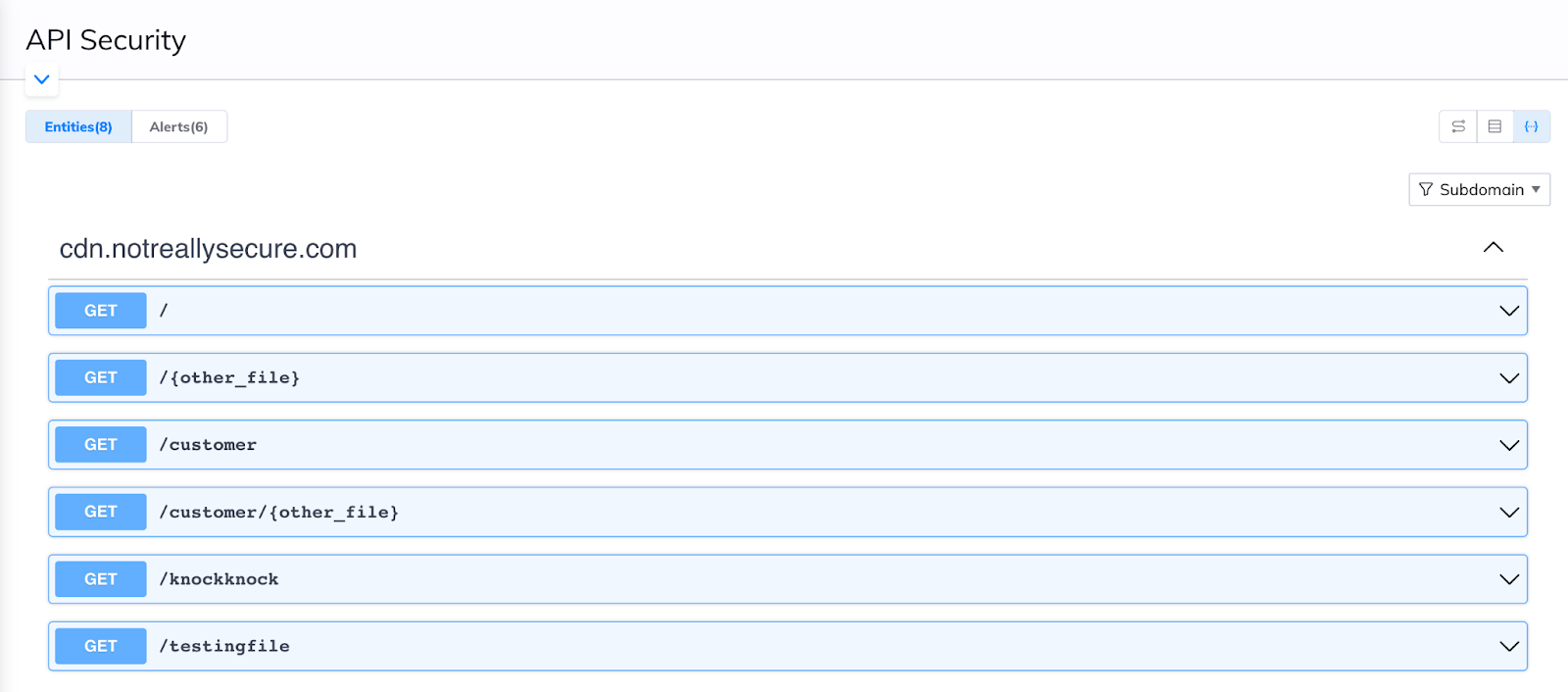1568x692 pixels.
Task: Expand the GET /customer endpoint chevron
Action: (1508, 445)
